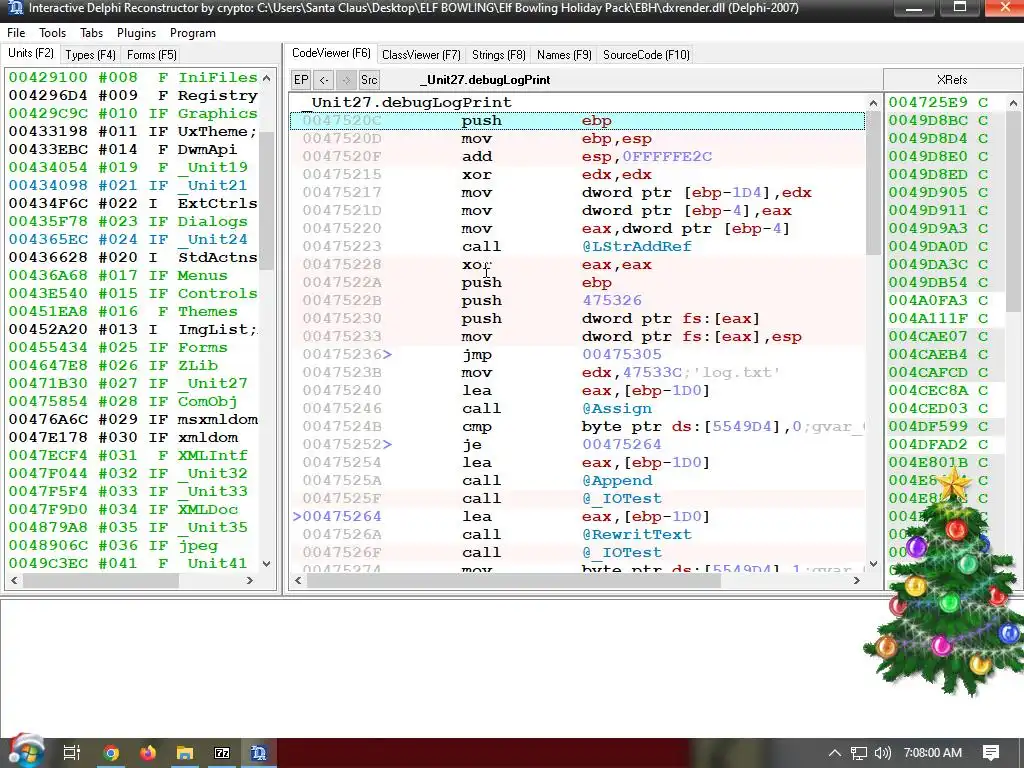Open 7-Zip from the taskbar
The height and width of the screenshot is (768, 1024).
click(222, 753)
